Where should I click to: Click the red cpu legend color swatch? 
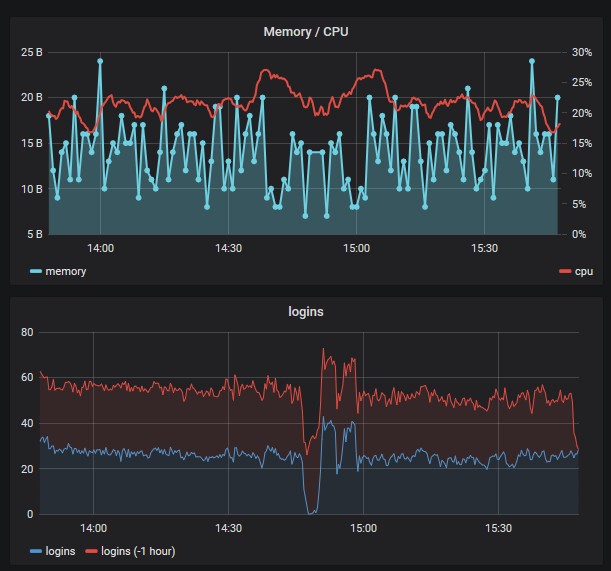(x=565, y=271)
